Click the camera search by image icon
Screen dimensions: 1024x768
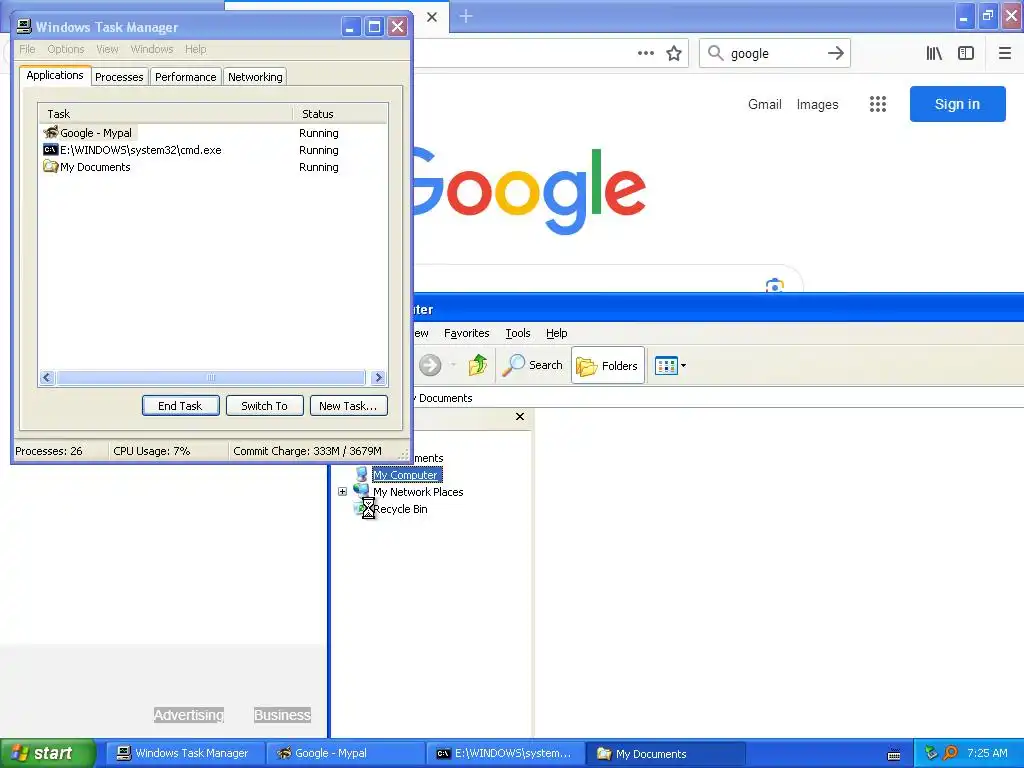(x=775, y=285)
